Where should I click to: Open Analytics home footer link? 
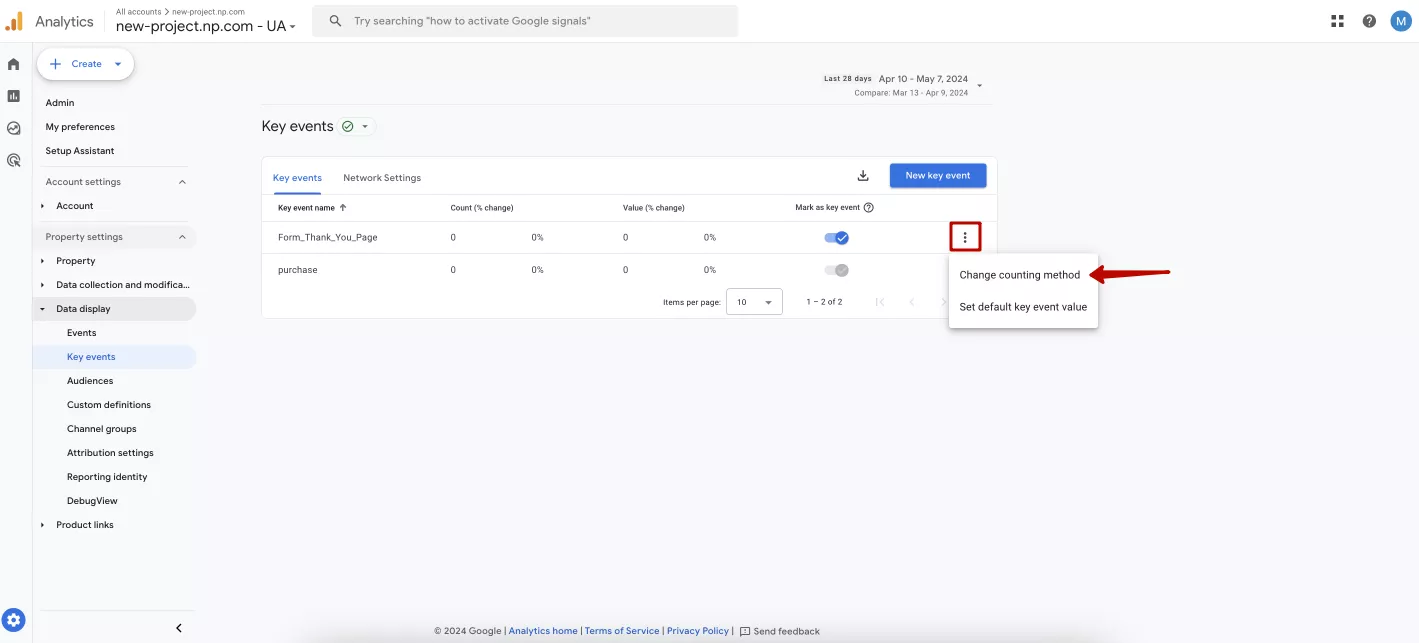tap(543, 631)
